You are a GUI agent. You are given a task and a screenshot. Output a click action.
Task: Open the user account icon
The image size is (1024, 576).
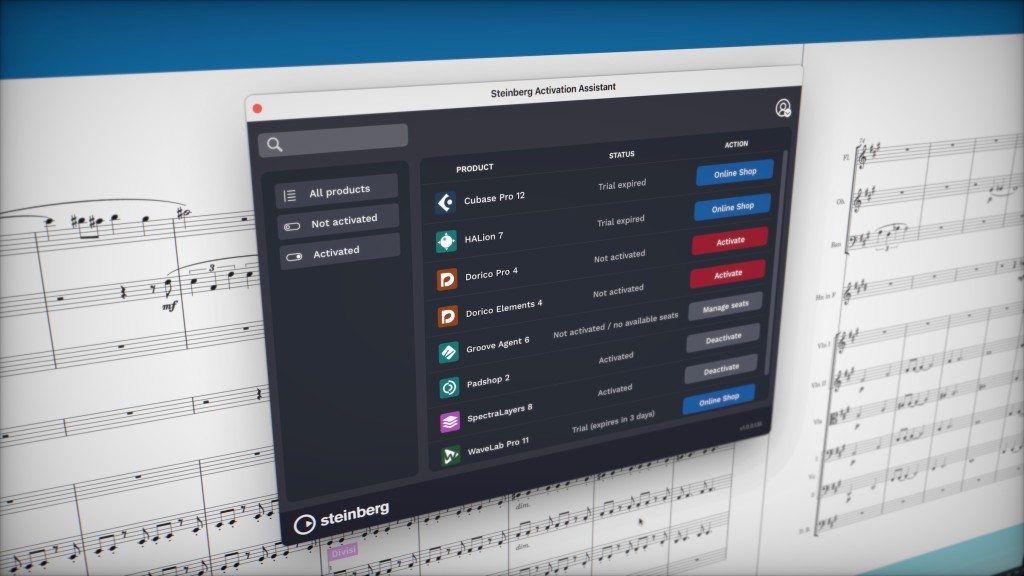pyautogui.click(x=782, y=108)
